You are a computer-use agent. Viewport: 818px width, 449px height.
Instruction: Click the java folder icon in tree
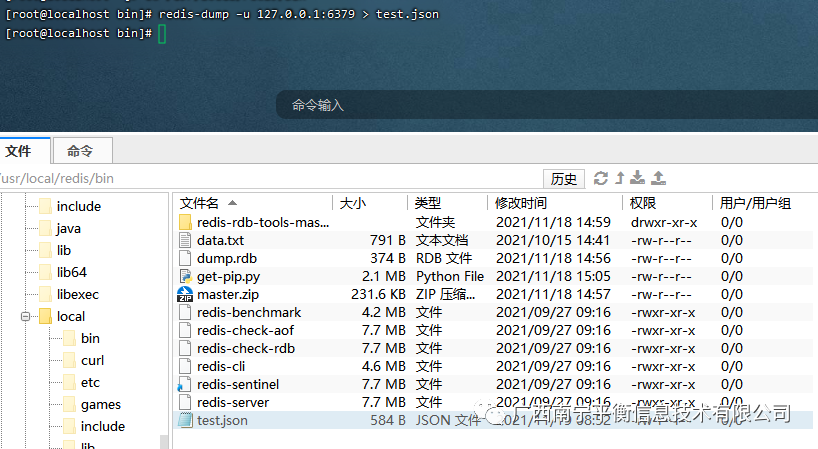46,228
